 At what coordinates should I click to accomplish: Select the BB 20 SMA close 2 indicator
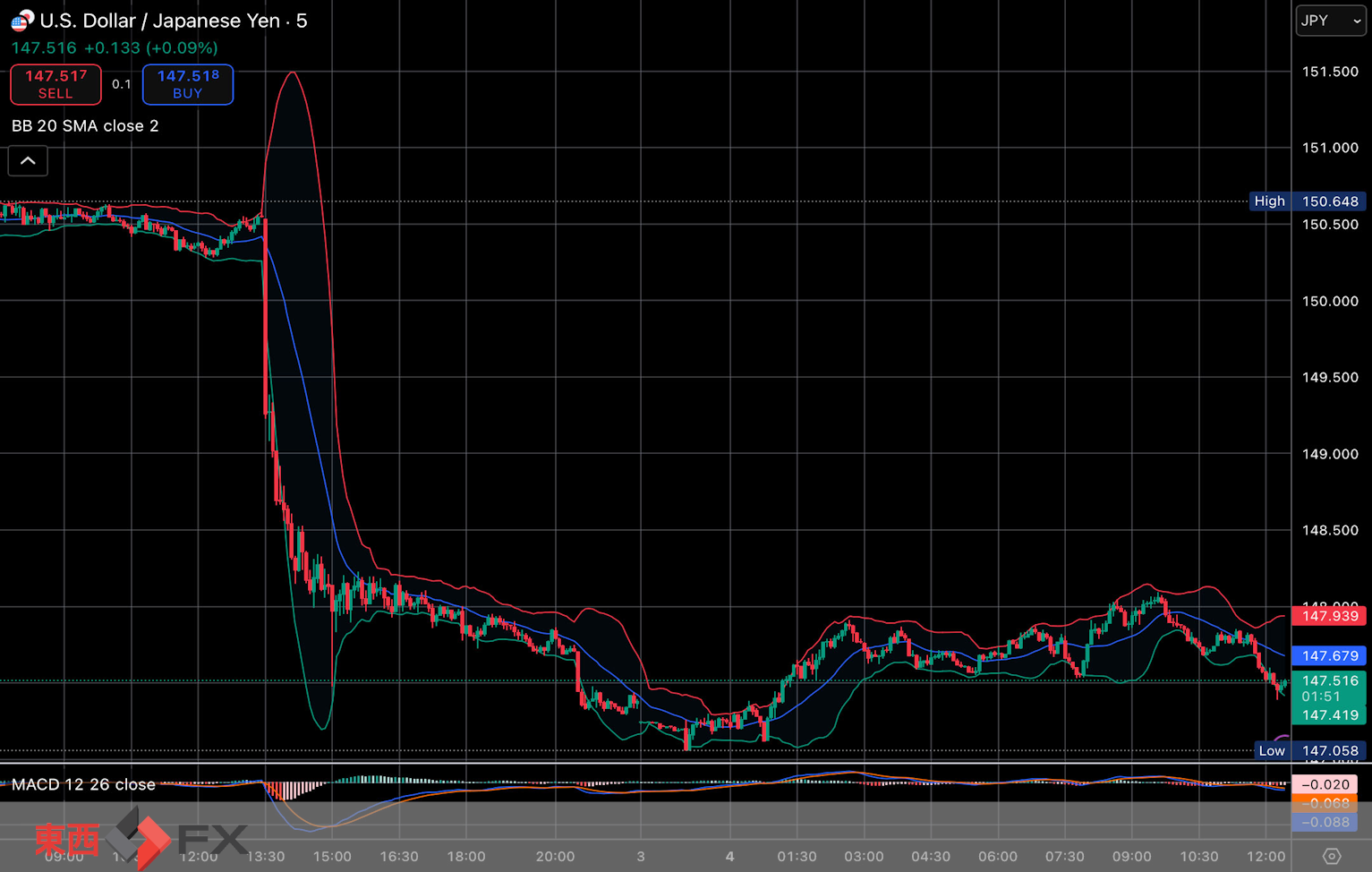tap(85, 126)
